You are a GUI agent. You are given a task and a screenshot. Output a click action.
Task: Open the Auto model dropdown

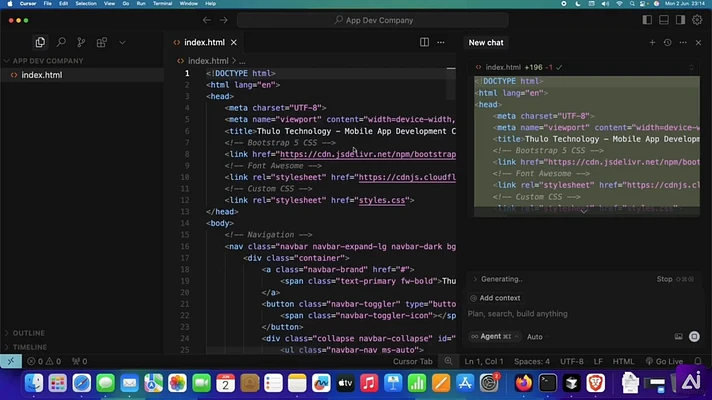[x=537, y=337]
